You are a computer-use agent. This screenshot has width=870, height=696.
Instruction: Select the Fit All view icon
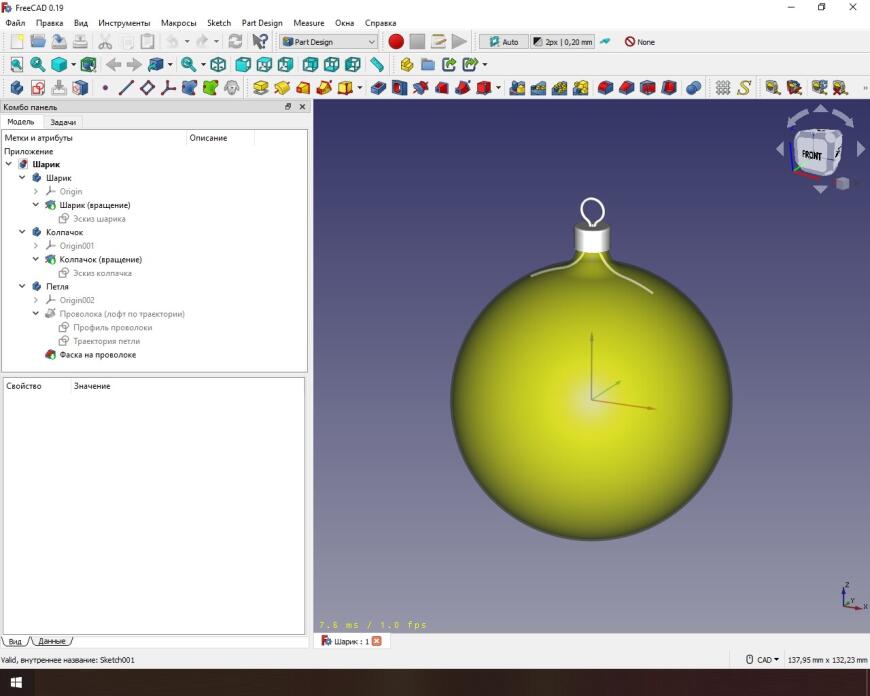pos(16,64)
